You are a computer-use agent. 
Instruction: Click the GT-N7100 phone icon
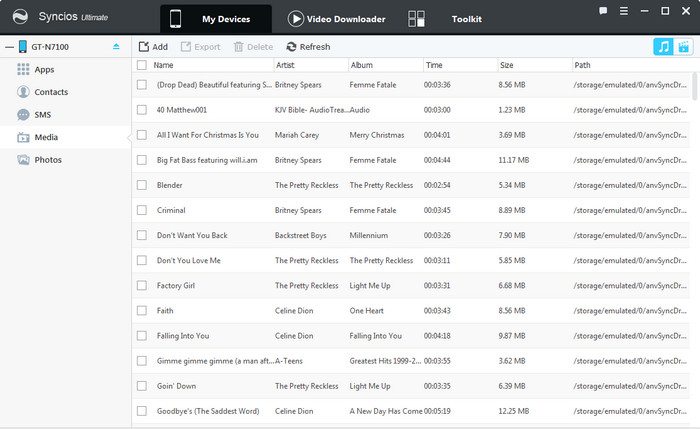pos(22,46)
